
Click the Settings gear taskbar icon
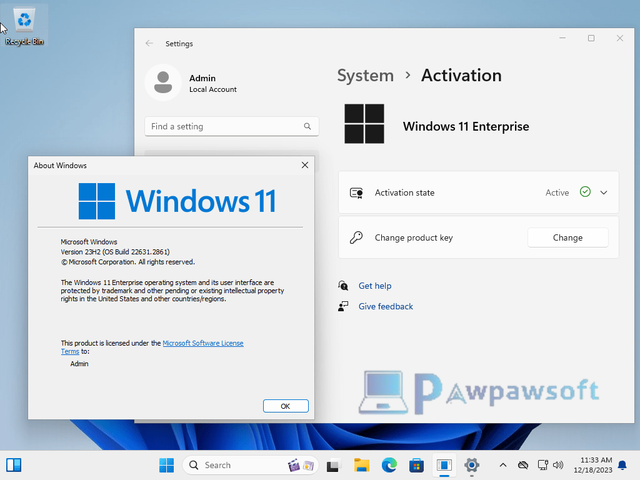tap(471, 465)
